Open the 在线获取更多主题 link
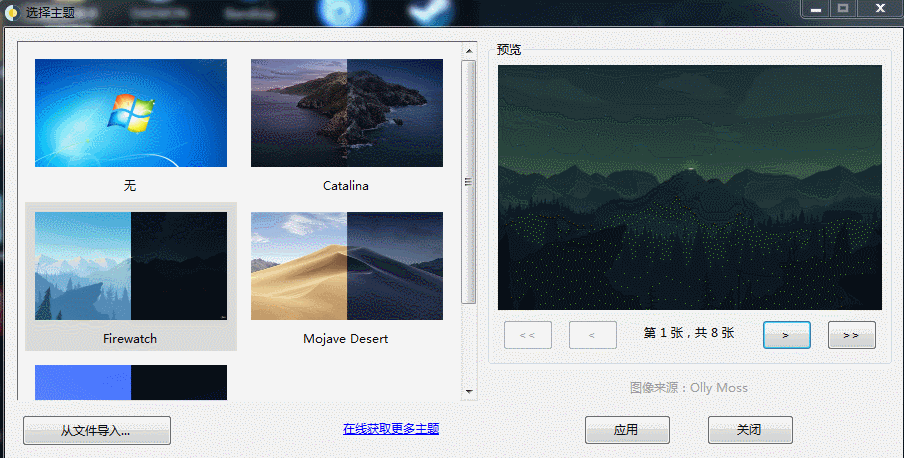 (391, 429)
